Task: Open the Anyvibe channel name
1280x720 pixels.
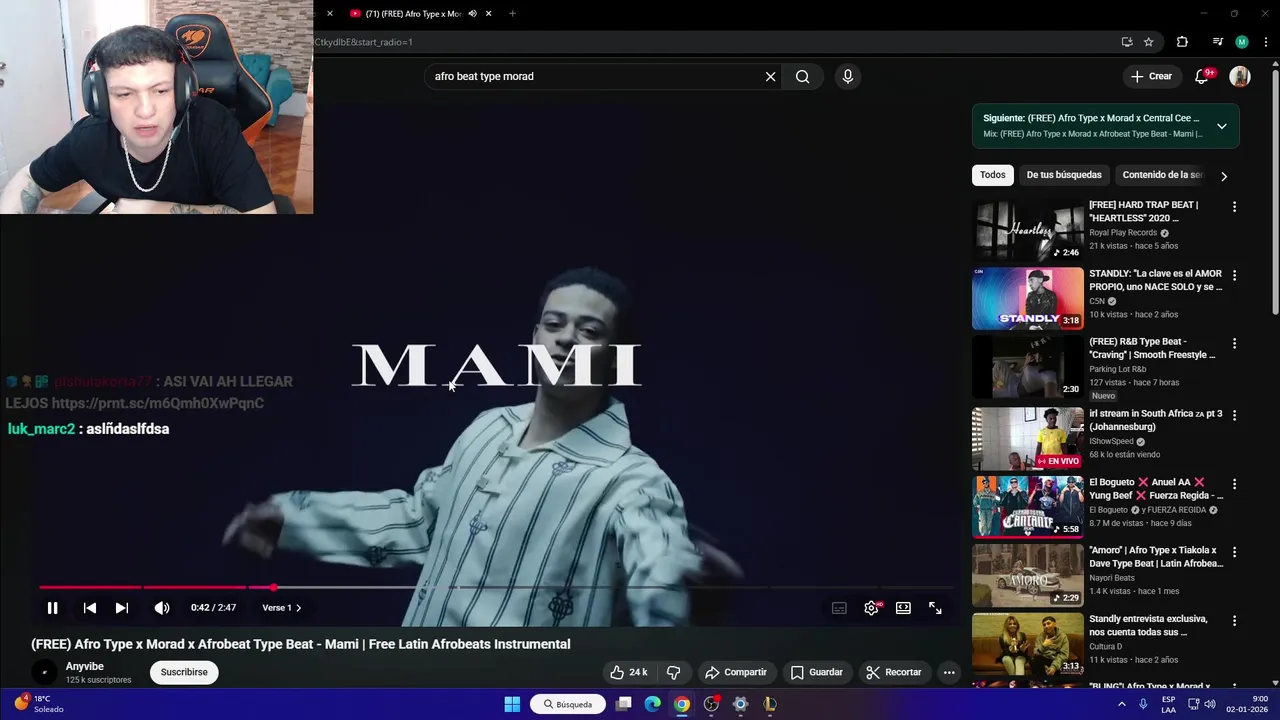Action: coord(85,666)
